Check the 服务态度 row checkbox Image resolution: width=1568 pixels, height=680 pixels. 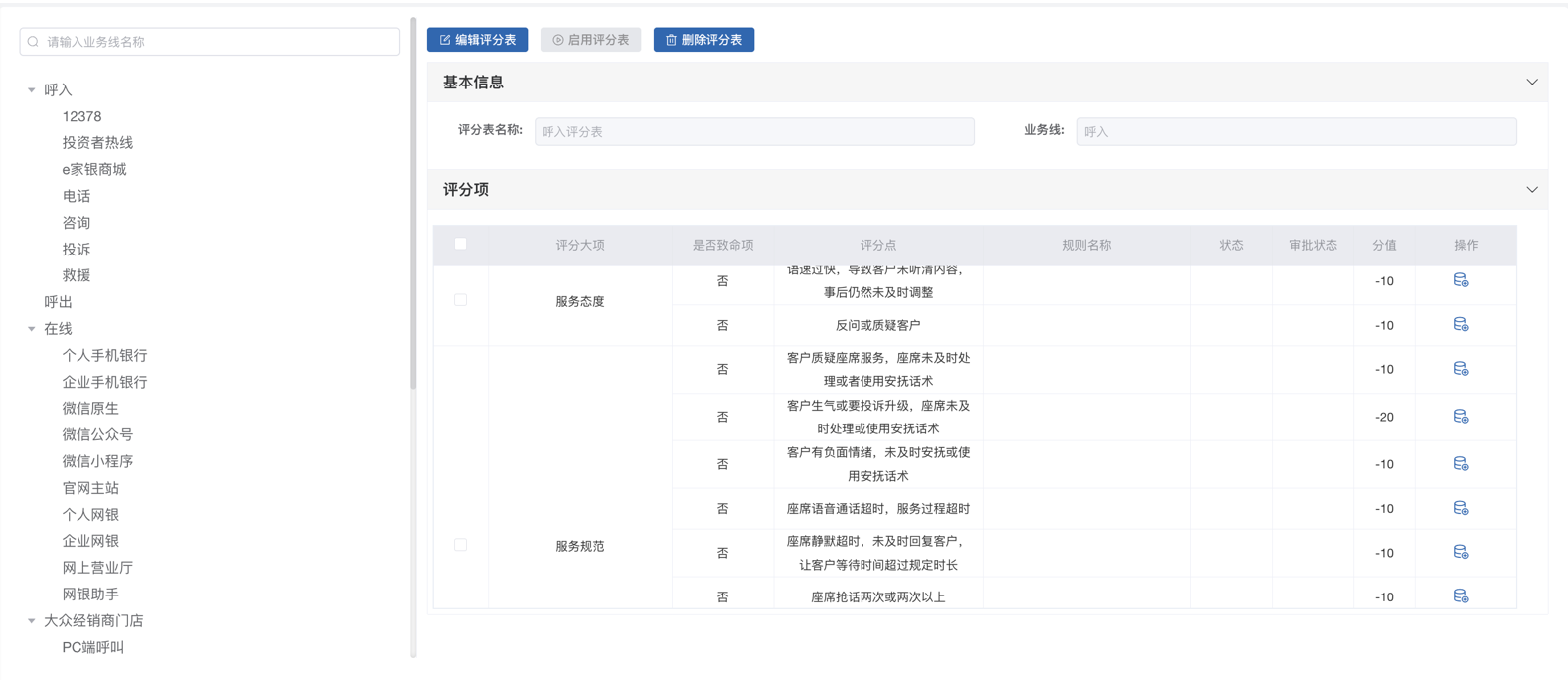[460, 300]
